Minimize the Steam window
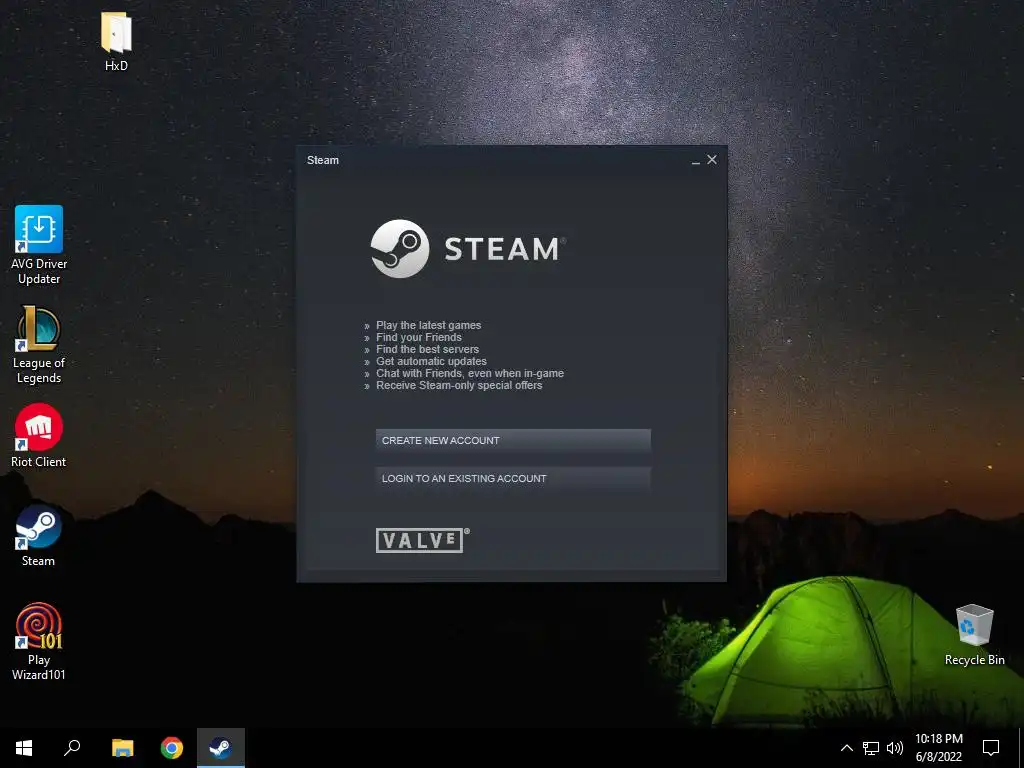Viewport: 1024px width, 768px height. (x=696, y=160)
